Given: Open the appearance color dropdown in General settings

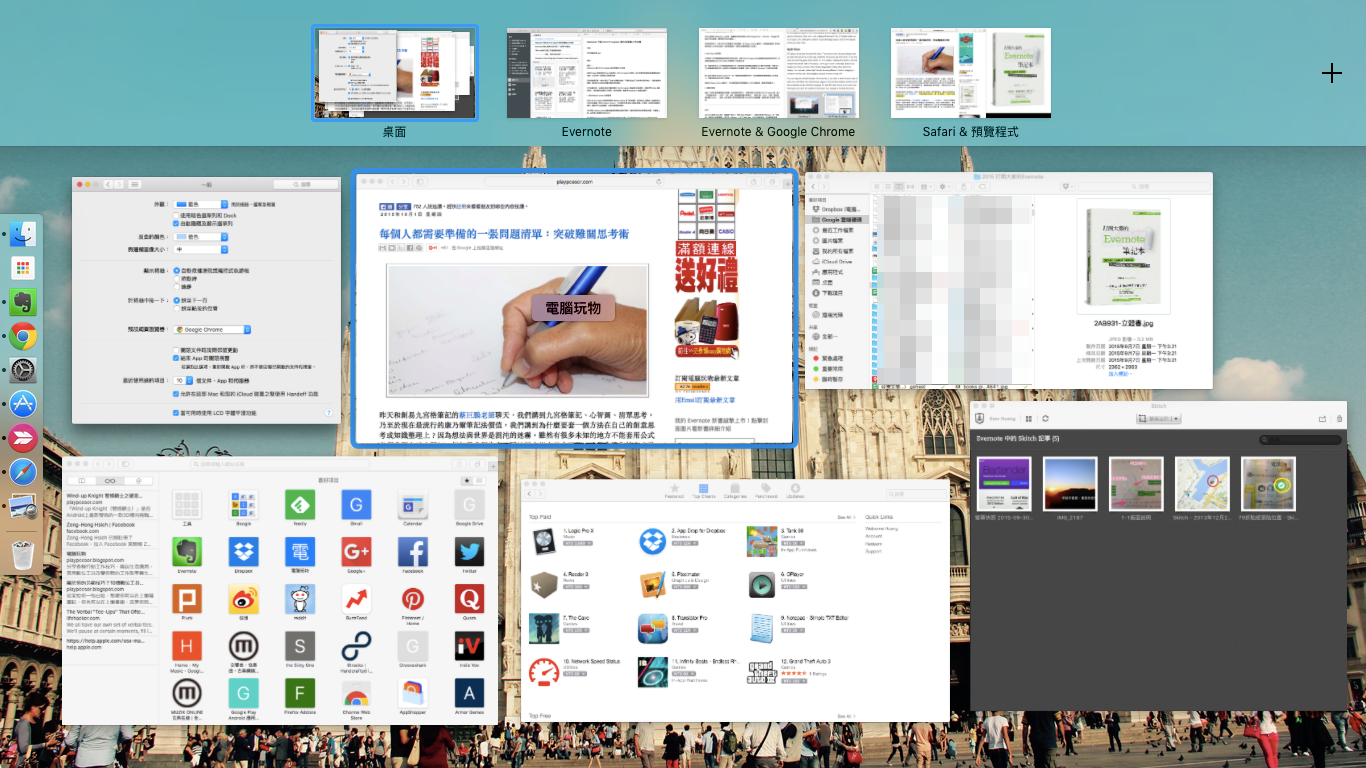Looking at the screenshot, I should (201, 203).
